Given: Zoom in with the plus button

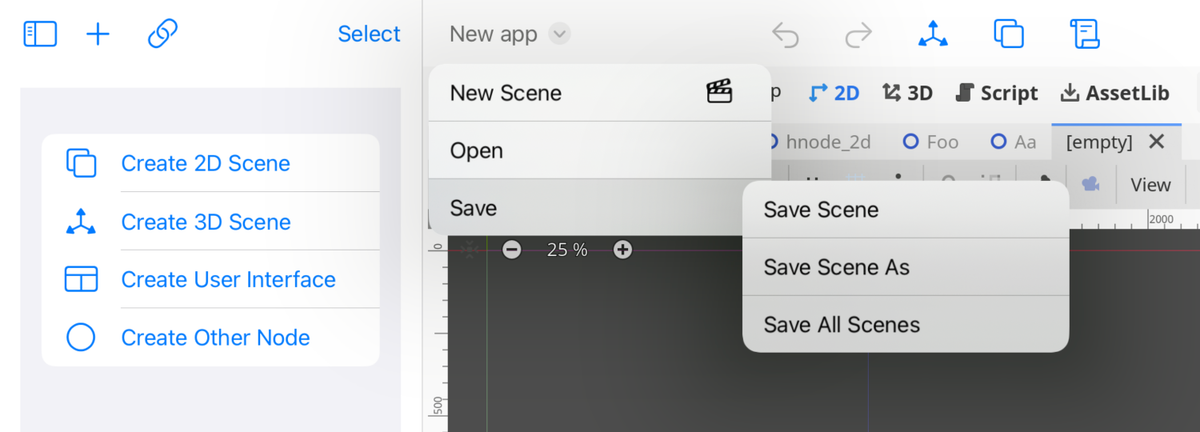Looking at the screenshot, I should (x=622, y=250).
